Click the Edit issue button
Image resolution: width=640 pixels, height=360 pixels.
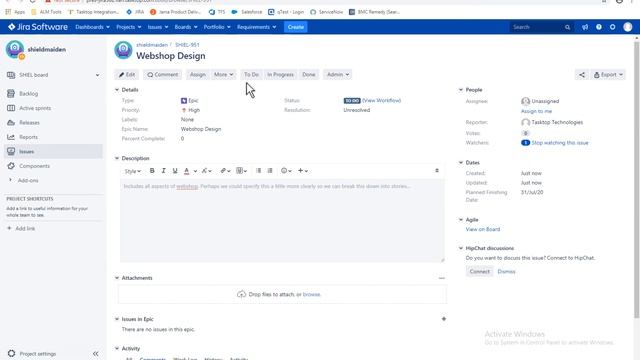[127, 75]
